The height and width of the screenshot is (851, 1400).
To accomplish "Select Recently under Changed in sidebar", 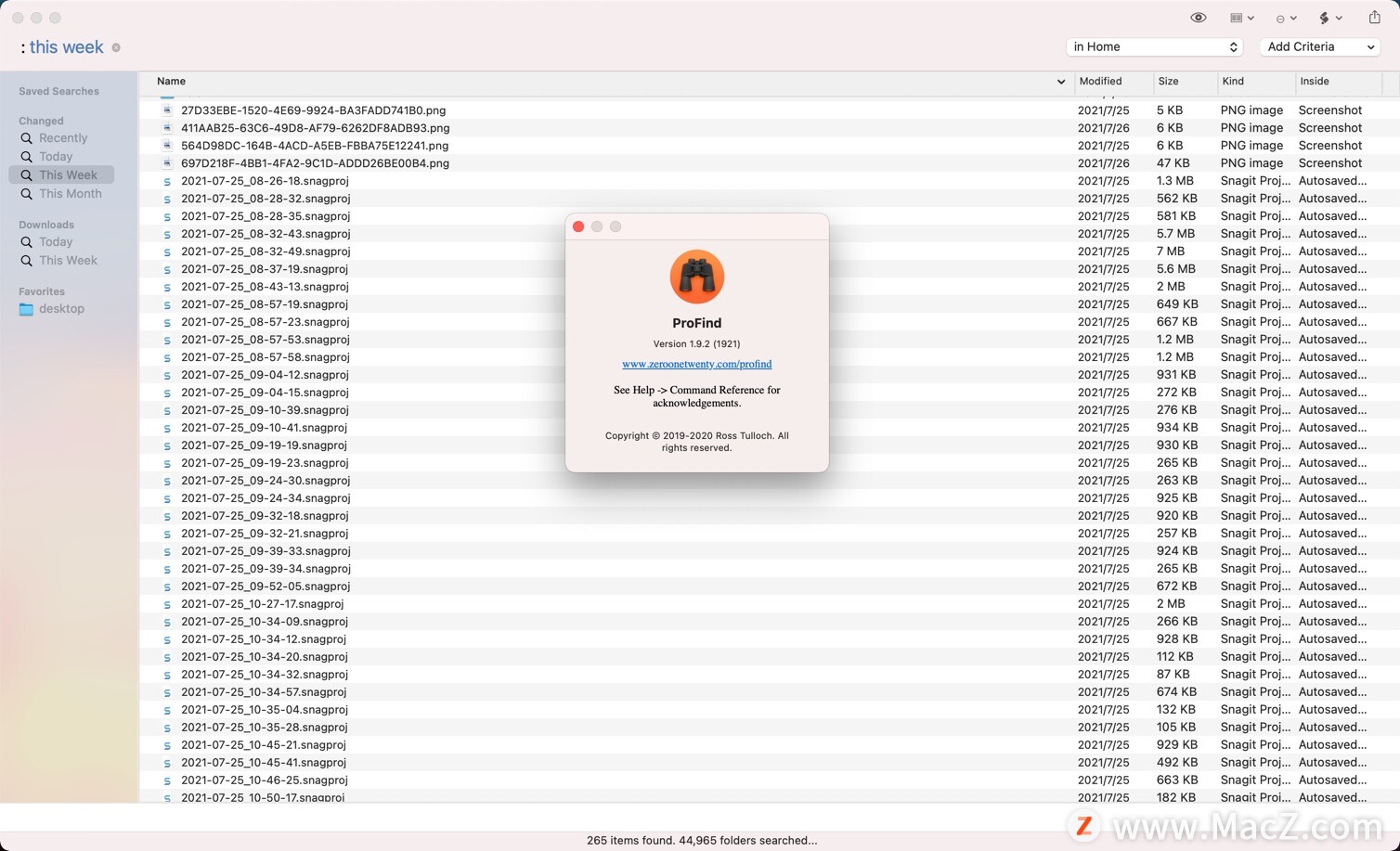I will pyautogui.click(x=63, y=138).
